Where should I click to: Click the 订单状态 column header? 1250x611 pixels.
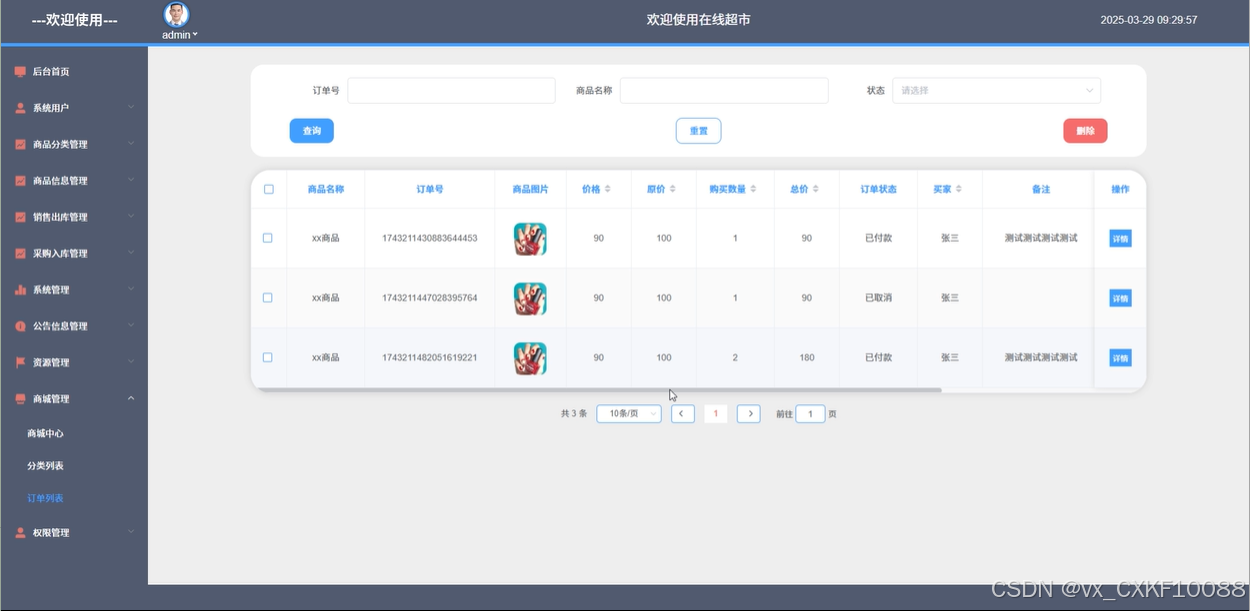[878, 189]
